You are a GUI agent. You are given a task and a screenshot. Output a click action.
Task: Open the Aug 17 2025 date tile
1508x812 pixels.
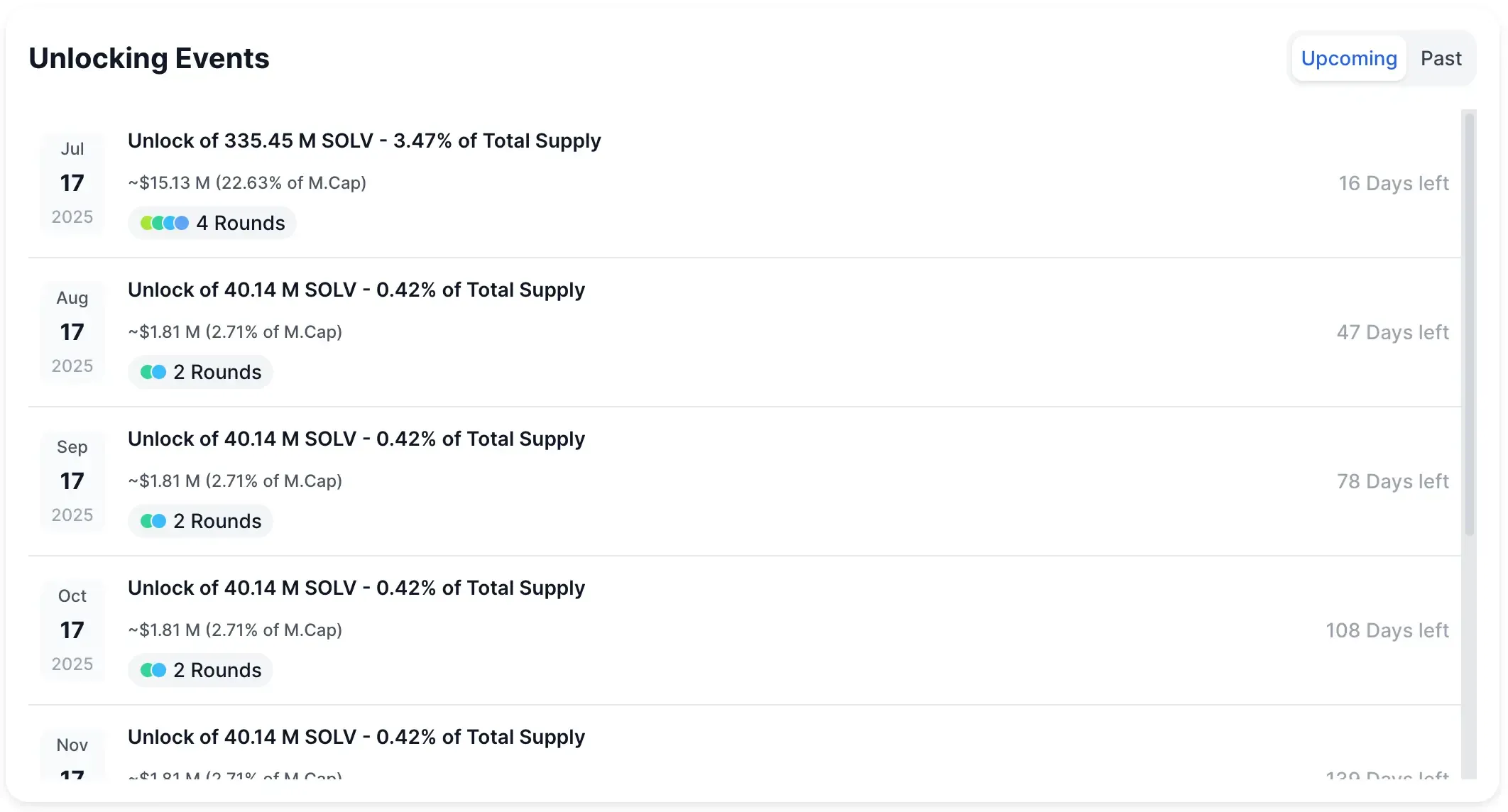pos(72,332)
